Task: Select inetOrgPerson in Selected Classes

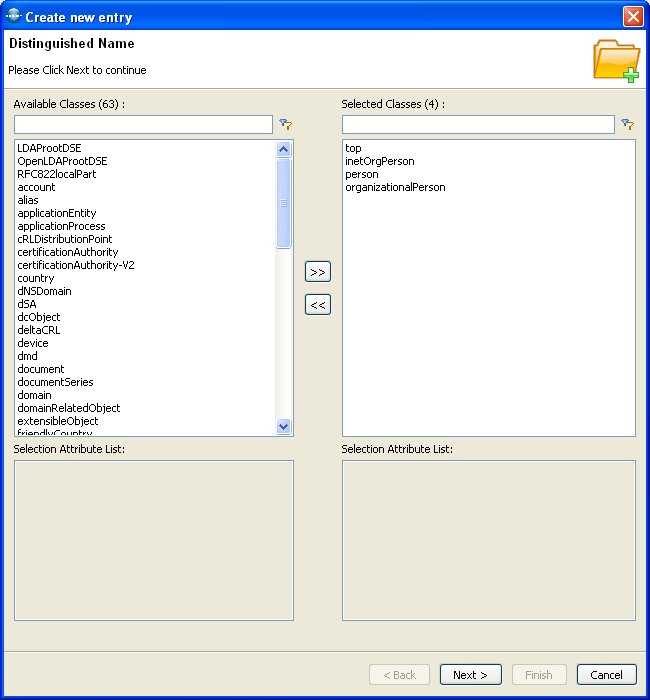Action: (x=380, y=161)
